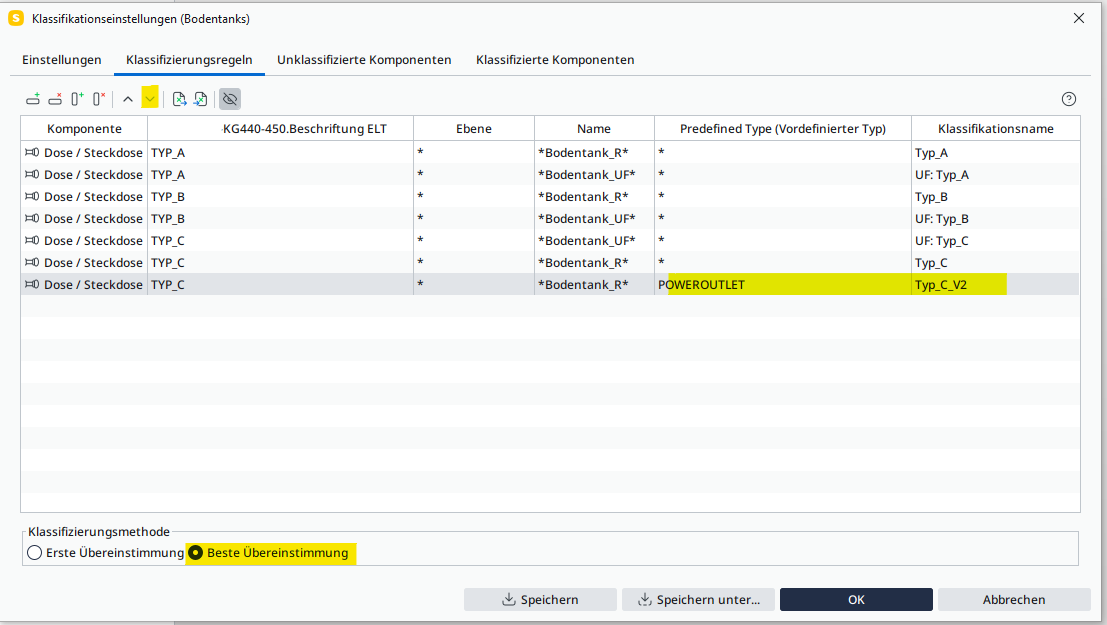
Task: Click the Speichern button
Action: (540, 600)
